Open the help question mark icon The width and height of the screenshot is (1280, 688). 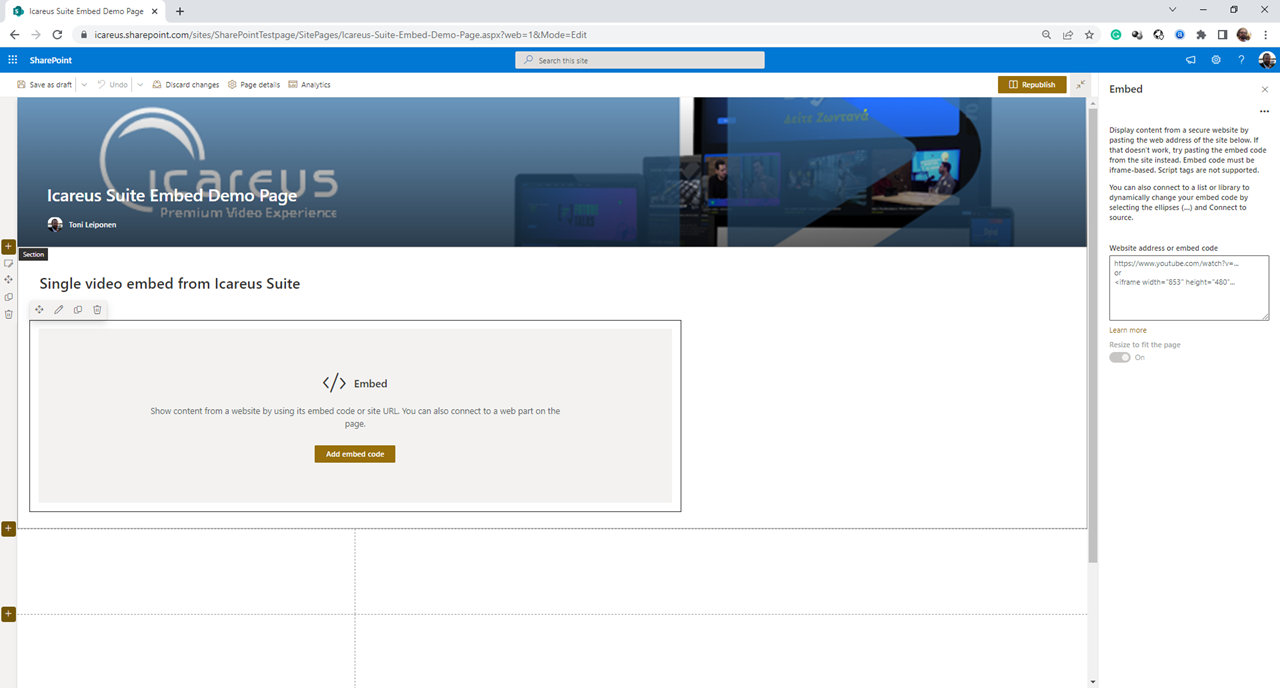click(1241, 60)
